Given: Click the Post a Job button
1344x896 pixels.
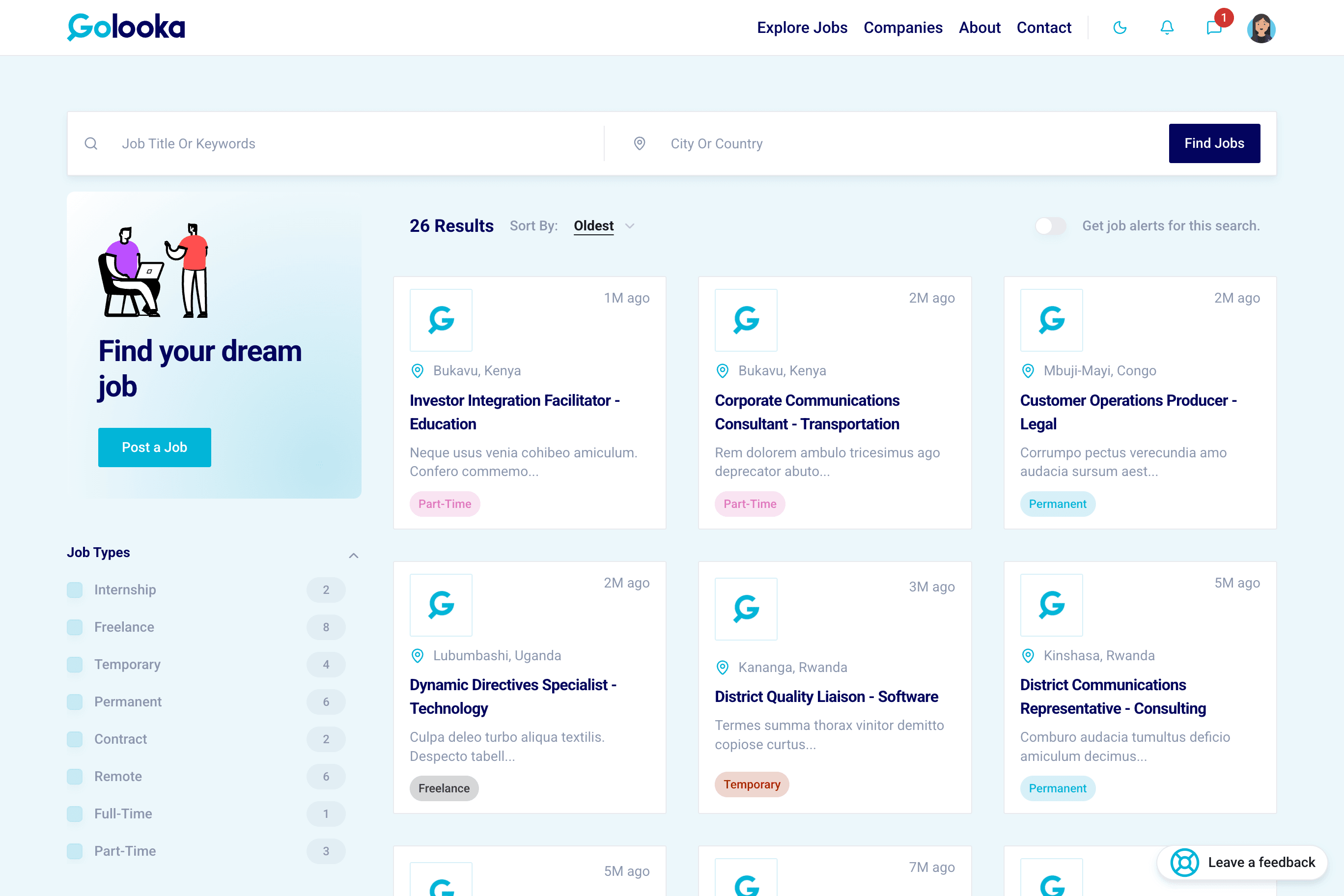Looking at the screenshot, I should click(x=154, y=447).
